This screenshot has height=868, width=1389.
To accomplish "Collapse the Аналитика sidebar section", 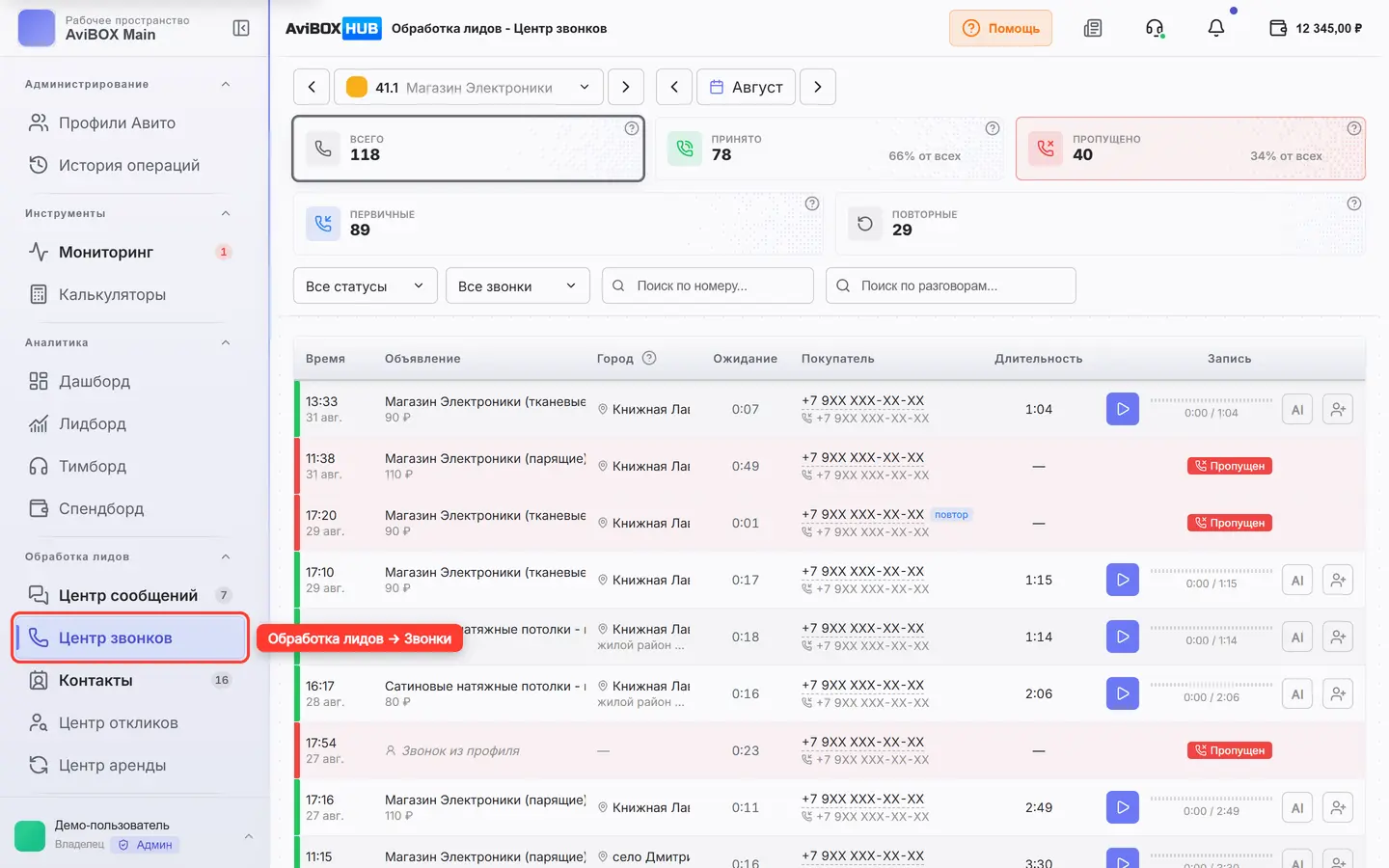I will click(x=226, y=342).
